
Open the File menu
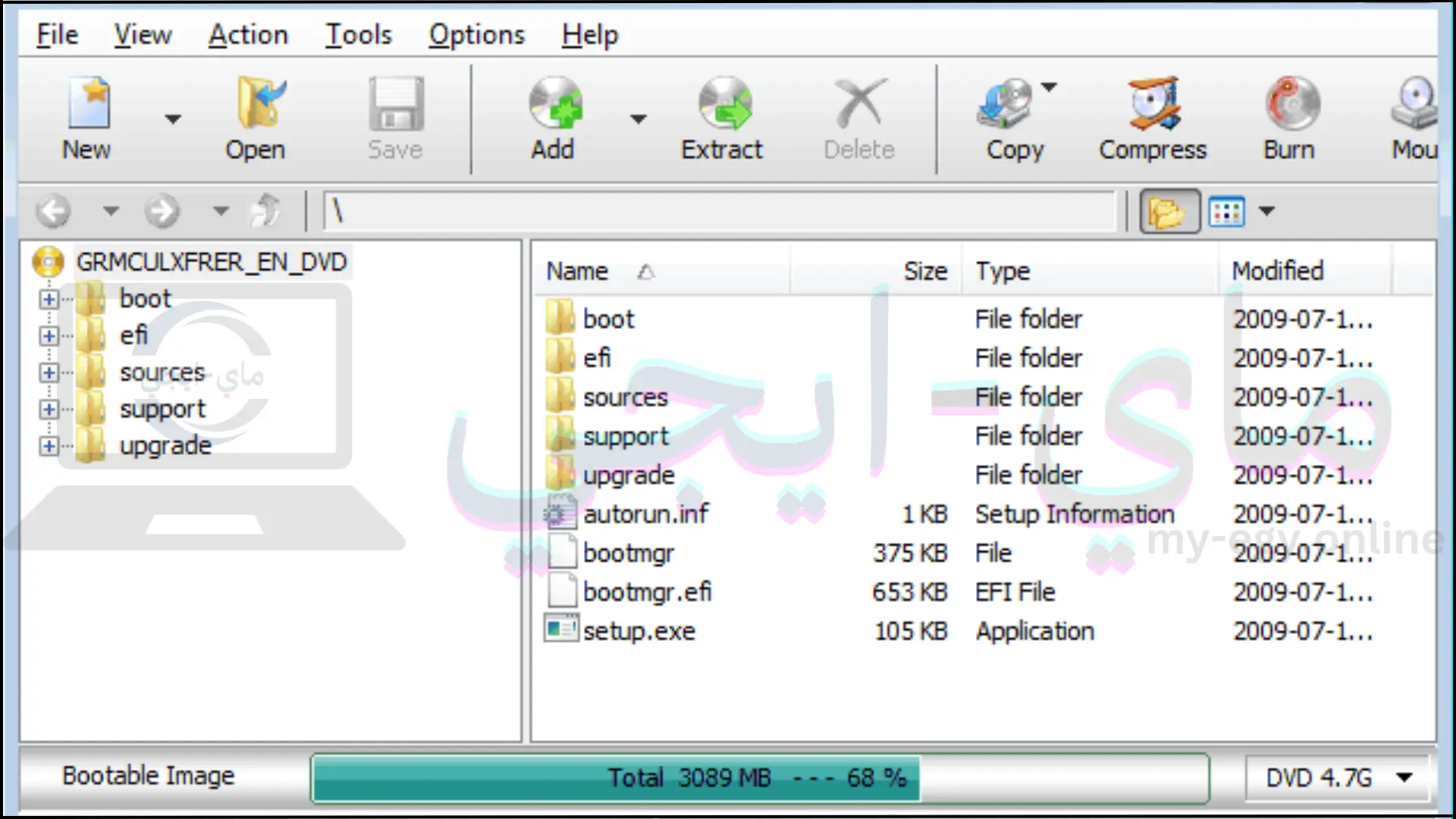56,34
